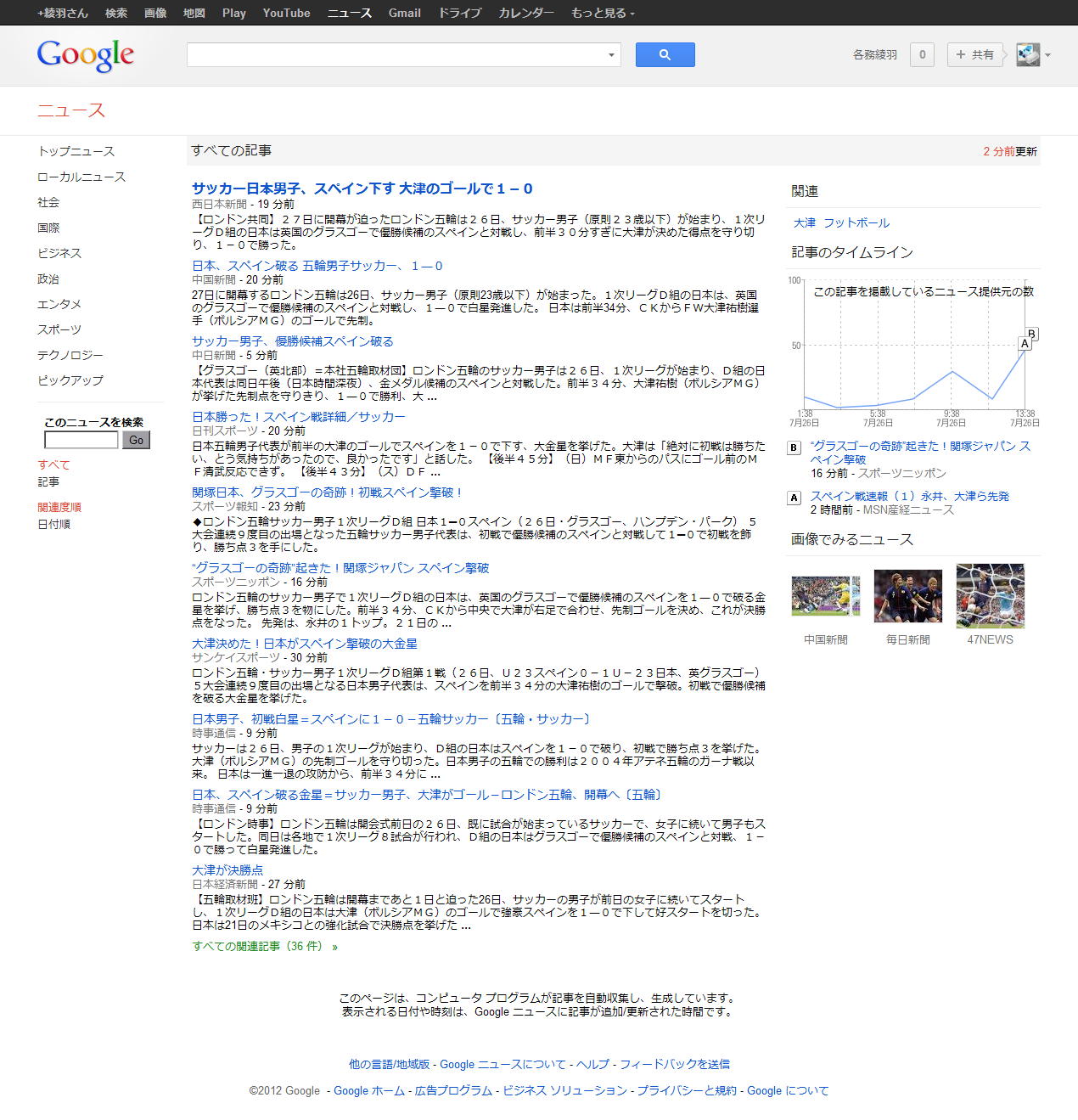Select エンタメ section in sidebar

pyautogui.click(x=59, y=304)
